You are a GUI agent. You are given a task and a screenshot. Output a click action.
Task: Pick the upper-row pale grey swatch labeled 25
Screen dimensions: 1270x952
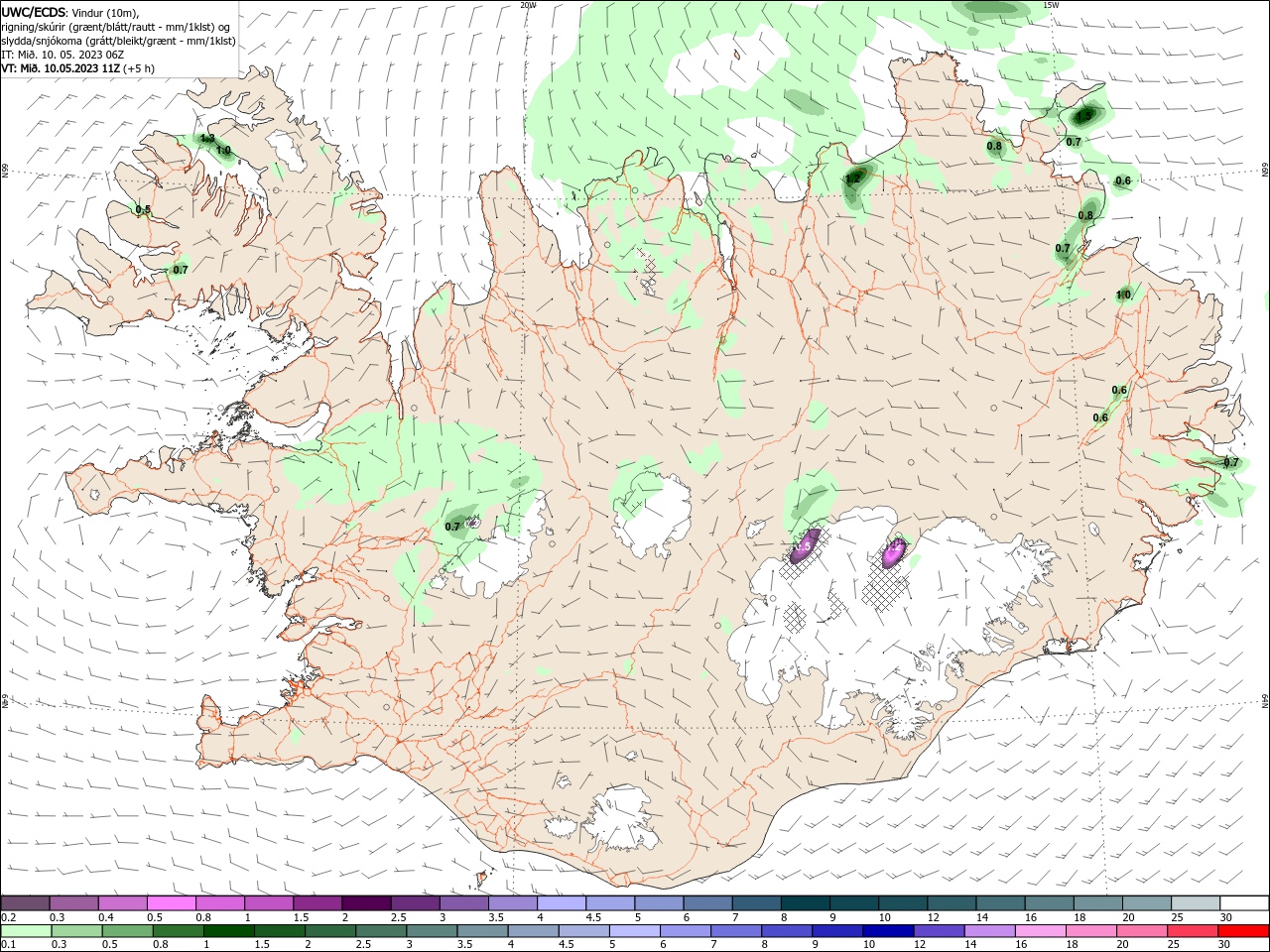1196,903
